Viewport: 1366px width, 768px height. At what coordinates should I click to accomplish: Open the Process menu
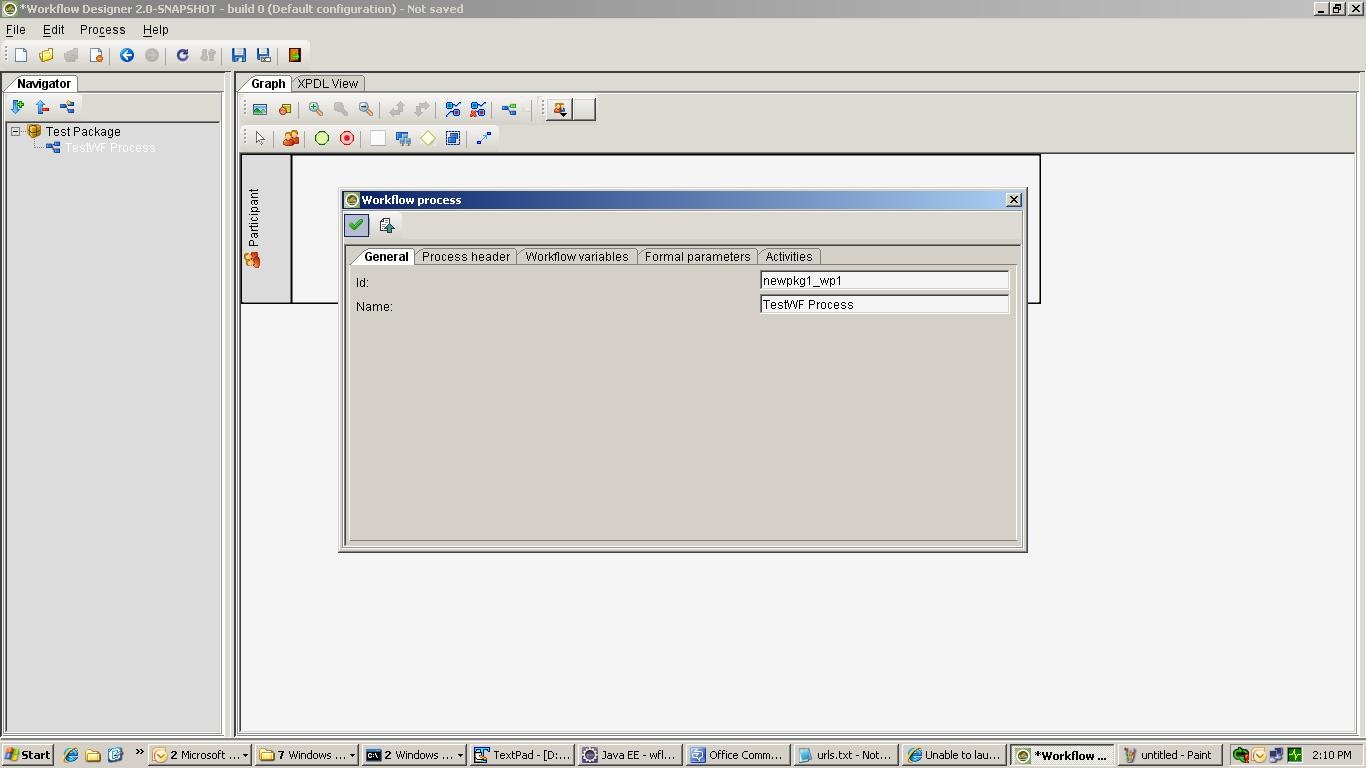tap(102, 30)
